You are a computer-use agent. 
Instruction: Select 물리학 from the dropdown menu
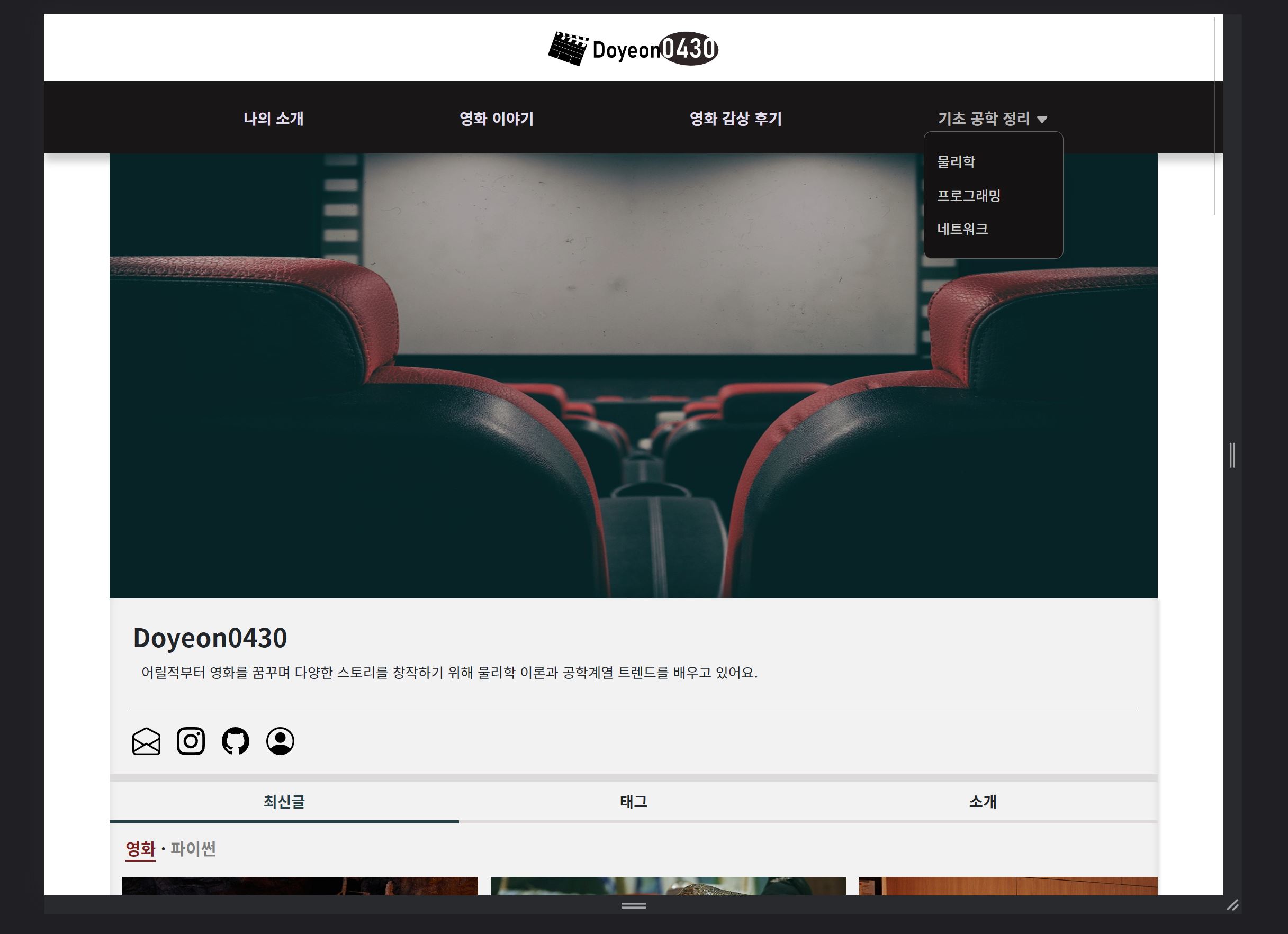point(956,162)
